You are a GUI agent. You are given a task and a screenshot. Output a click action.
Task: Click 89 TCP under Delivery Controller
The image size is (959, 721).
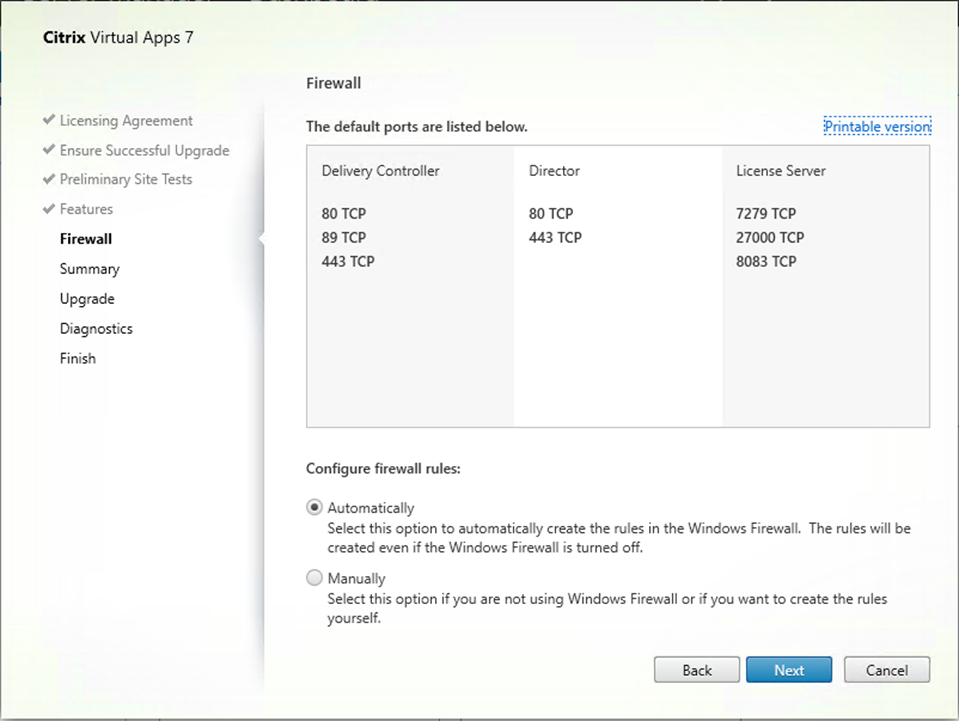point(344,237)
